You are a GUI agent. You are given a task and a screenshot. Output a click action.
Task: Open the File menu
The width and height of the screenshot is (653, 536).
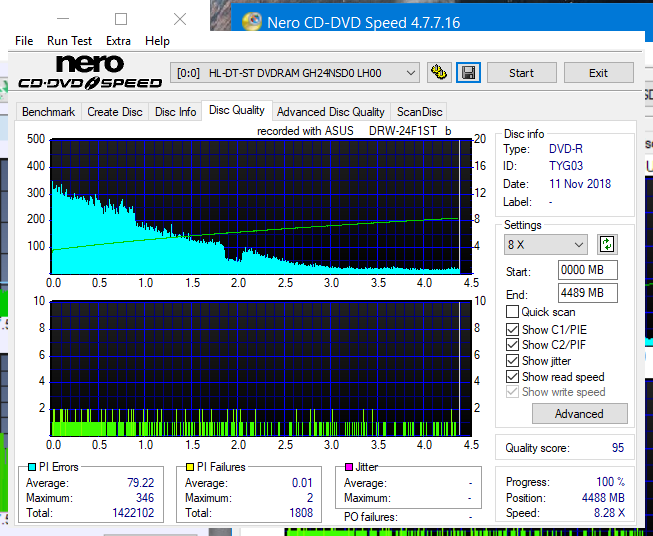point(24,41)
